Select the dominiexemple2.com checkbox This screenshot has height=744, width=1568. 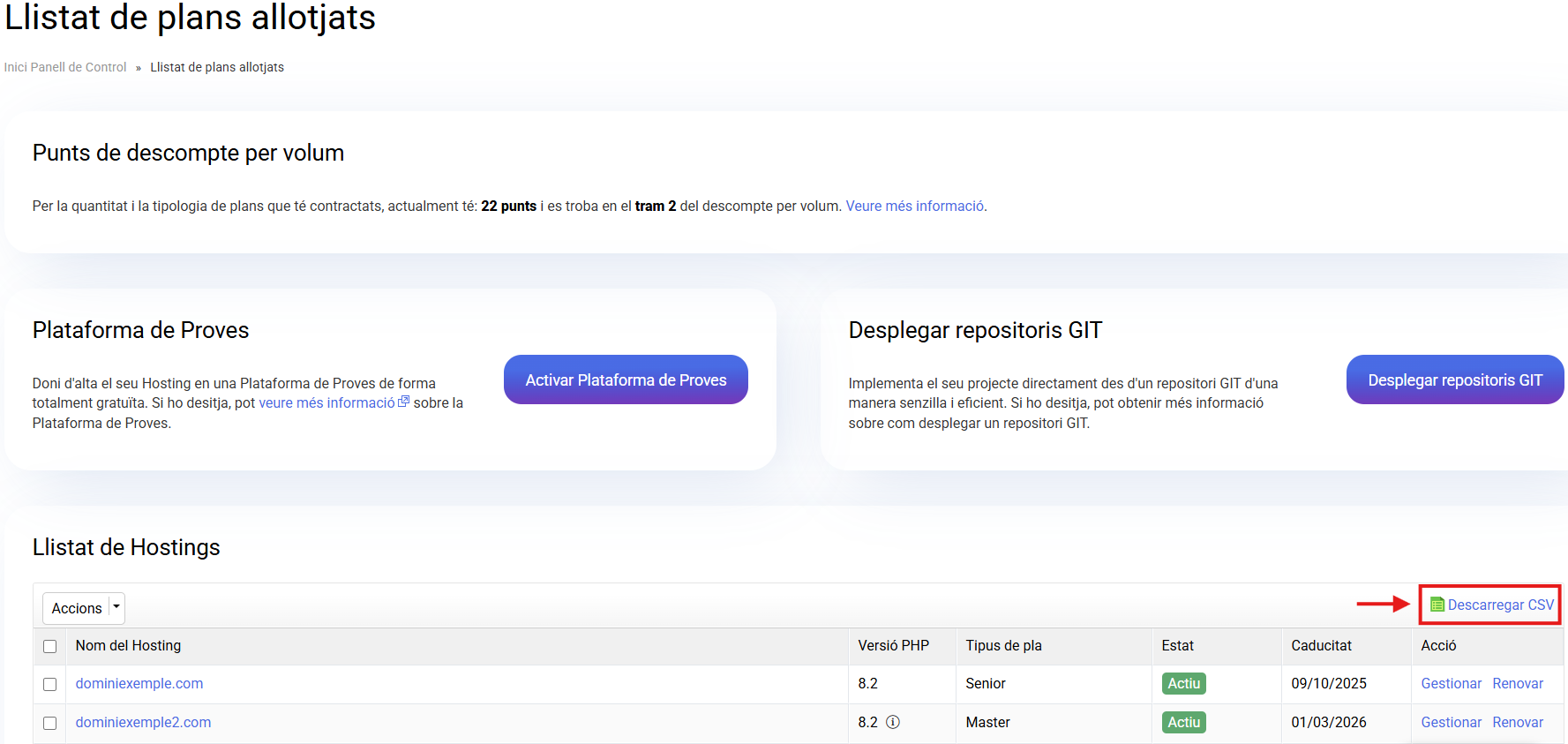coord(50,723)
